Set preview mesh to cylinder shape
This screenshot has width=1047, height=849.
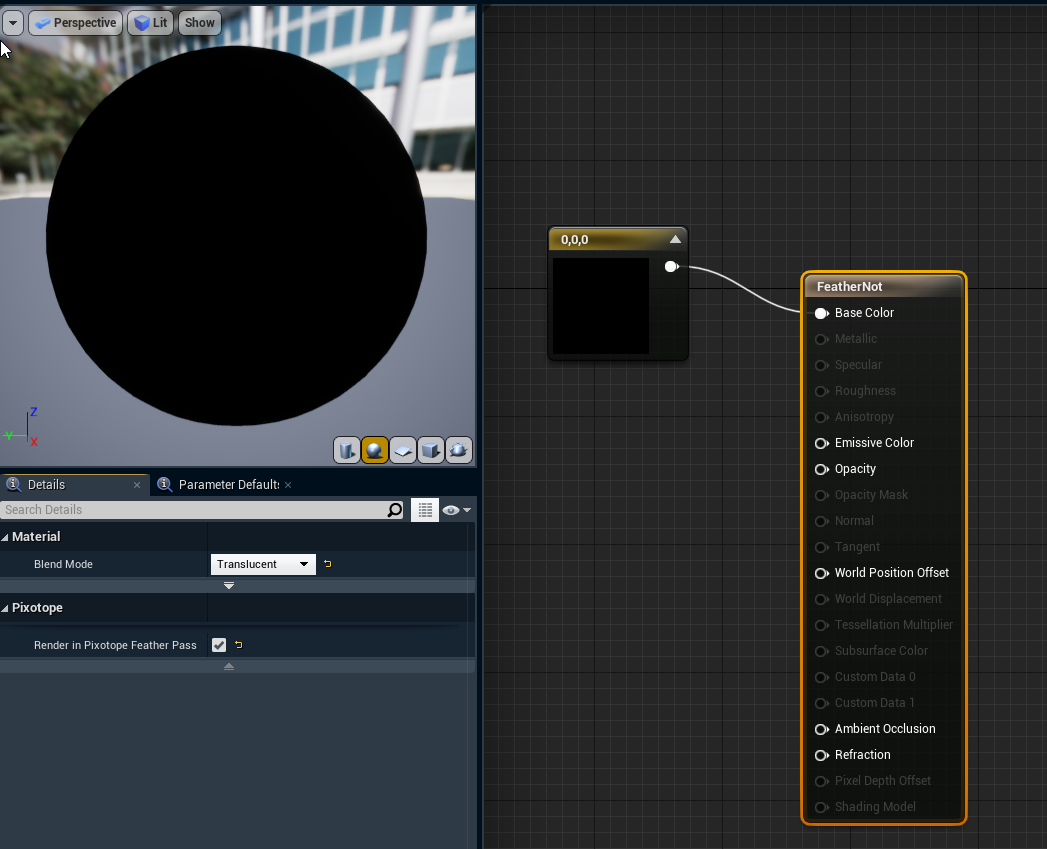[x=347, y=450]
